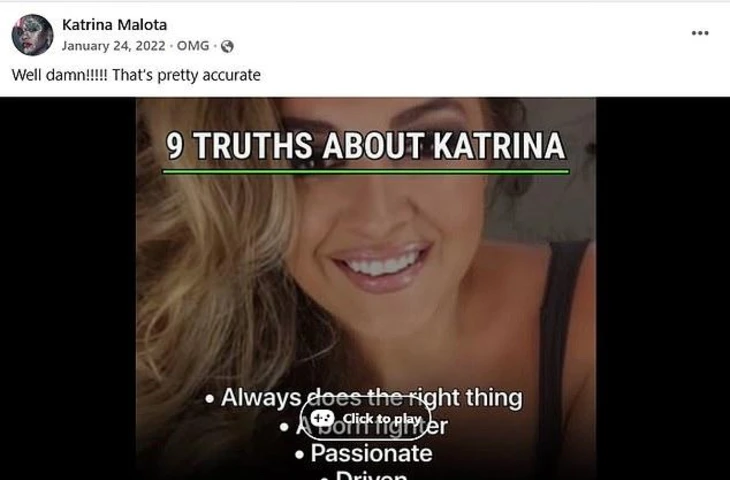Select the post caption Well damn text

click(x=136, y=75)
